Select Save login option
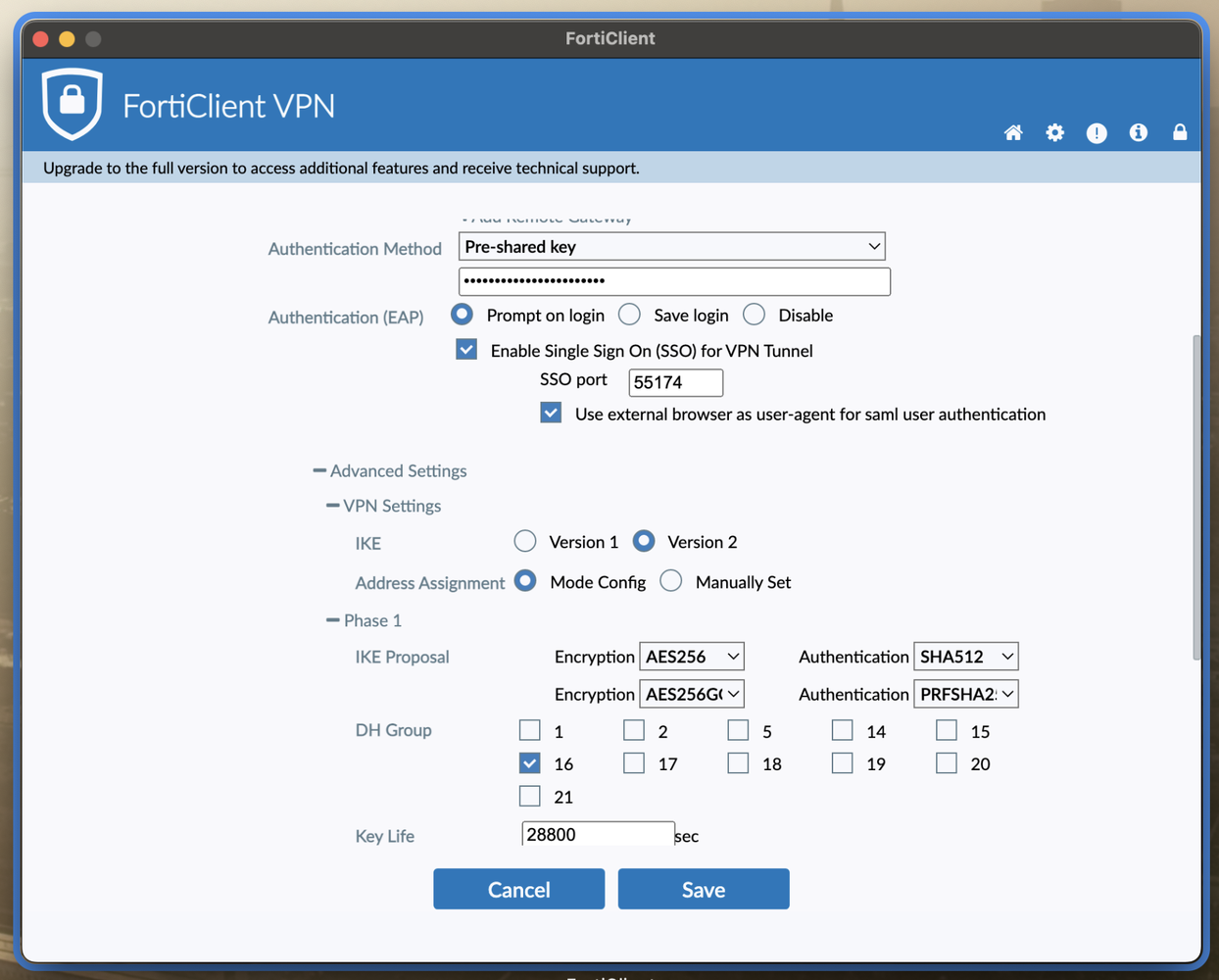Viewport: 1219px width, 980px height. pyautogui.click(x=629, y=315)
